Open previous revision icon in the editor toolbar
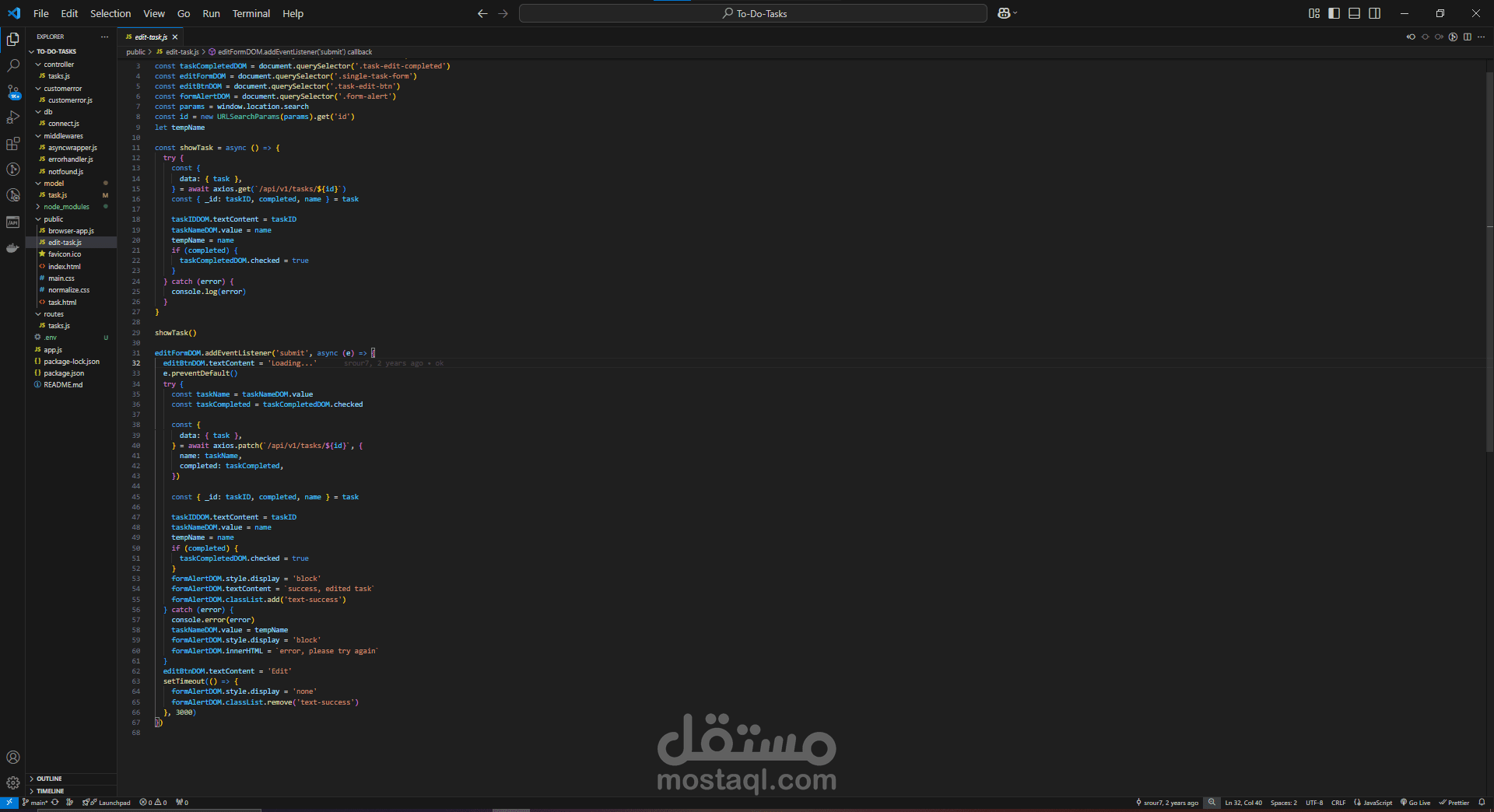The width and height of the screenshot is (1494, 812). (x=1411, y=37)
